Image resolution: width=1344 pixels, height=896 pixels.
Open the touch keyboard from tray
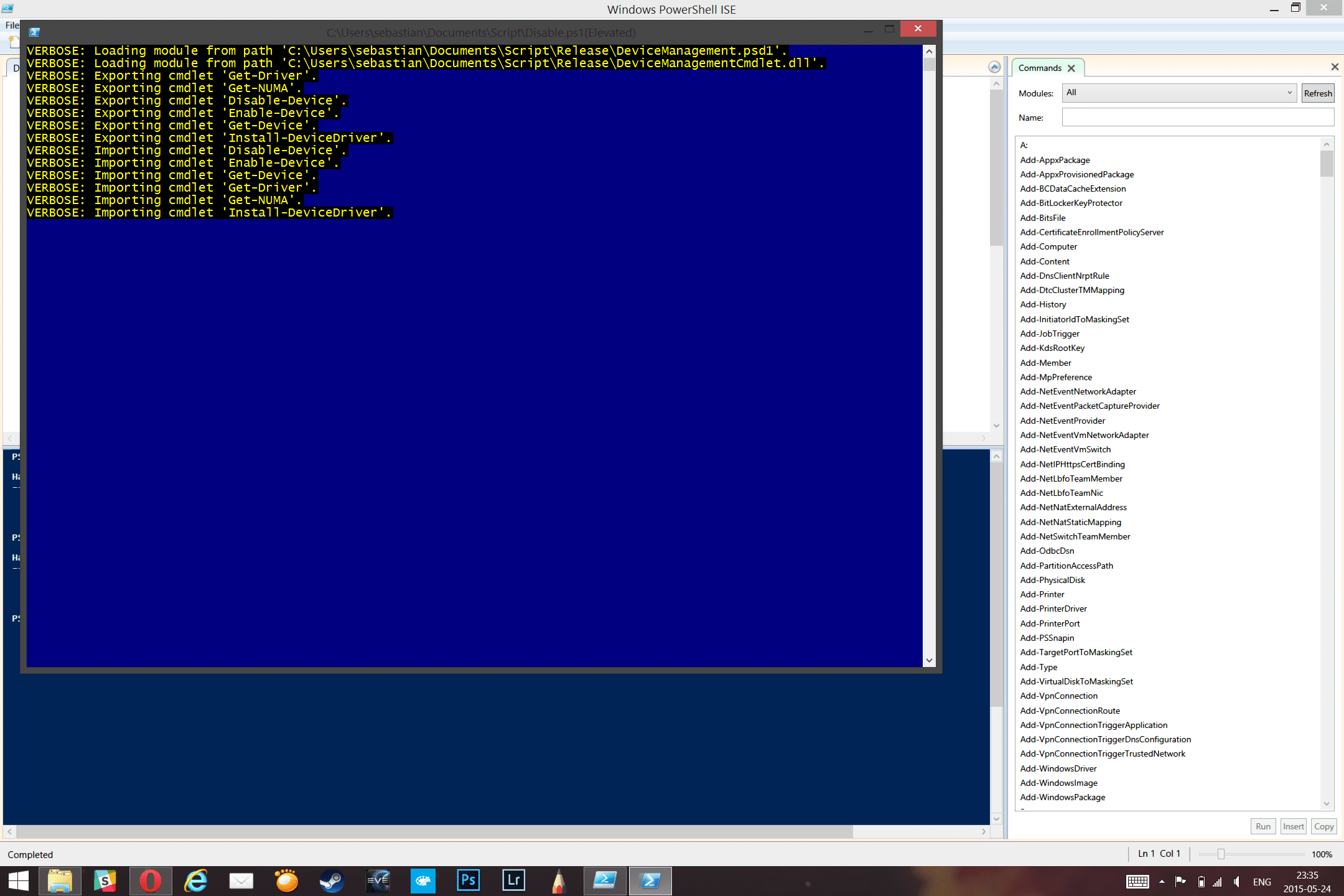coord(1137,882)
